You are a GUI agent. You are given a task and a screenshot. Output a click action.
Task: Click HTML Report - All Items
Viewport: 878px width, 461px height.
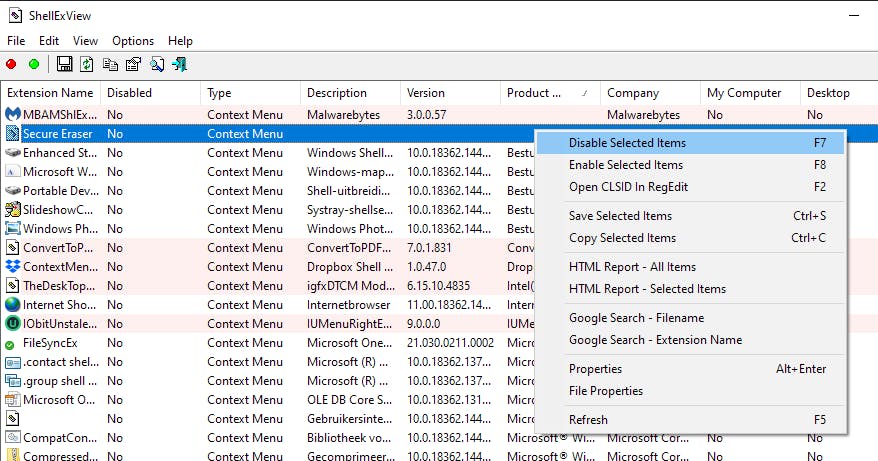tap(632, 267)
